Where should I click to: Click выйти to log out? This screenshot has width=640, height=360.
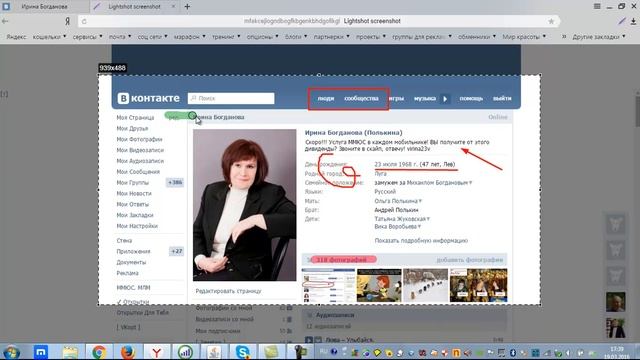pos(502,98)
